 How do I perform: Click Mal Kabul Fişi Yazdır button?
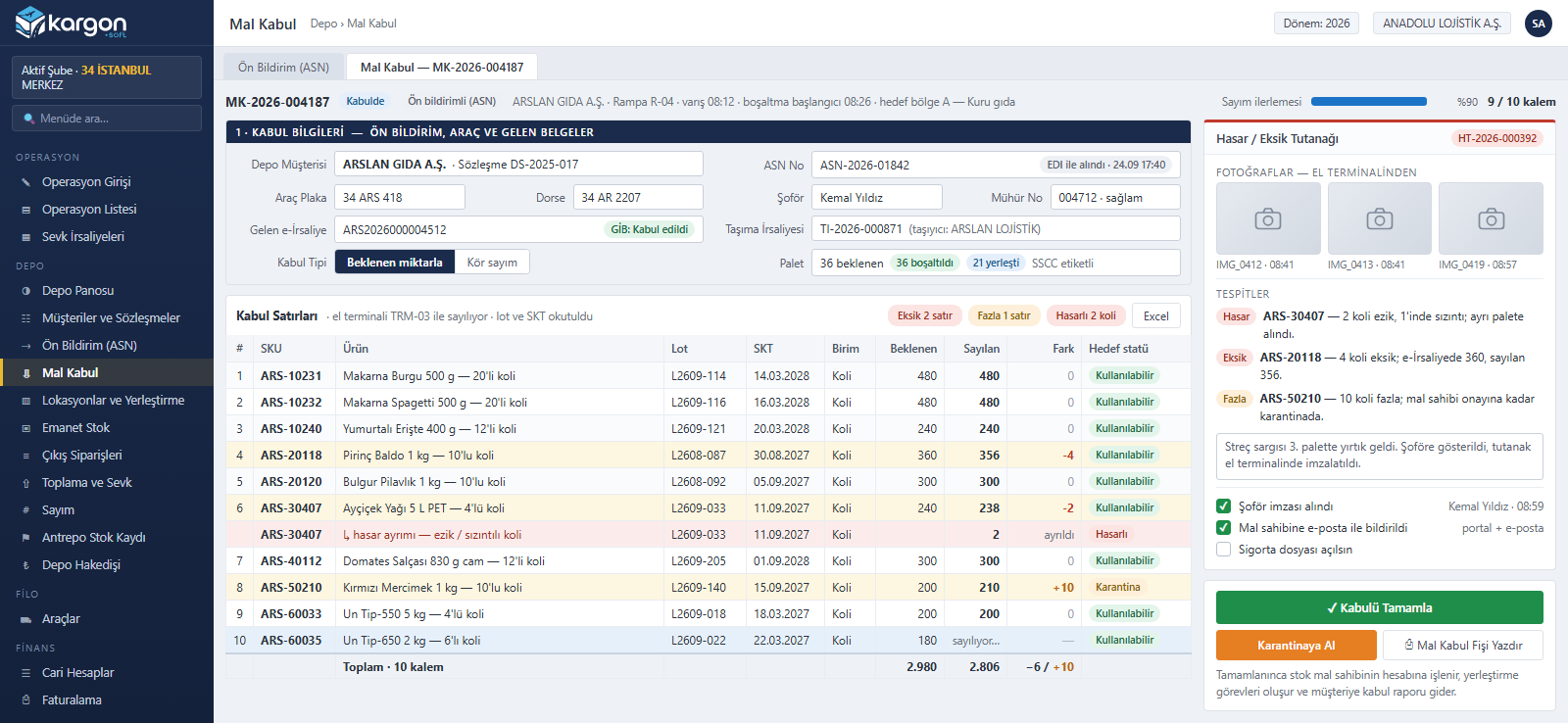click(1463, 646)
